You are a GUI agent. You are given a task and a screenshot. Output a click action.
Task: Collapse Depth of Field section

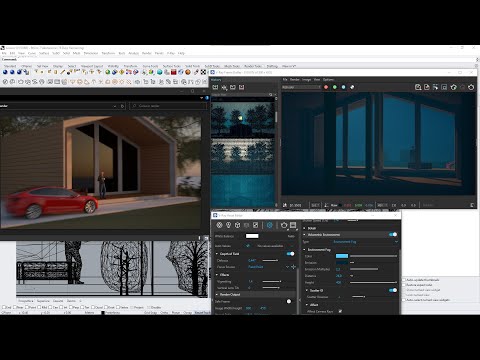coord(217,254)
